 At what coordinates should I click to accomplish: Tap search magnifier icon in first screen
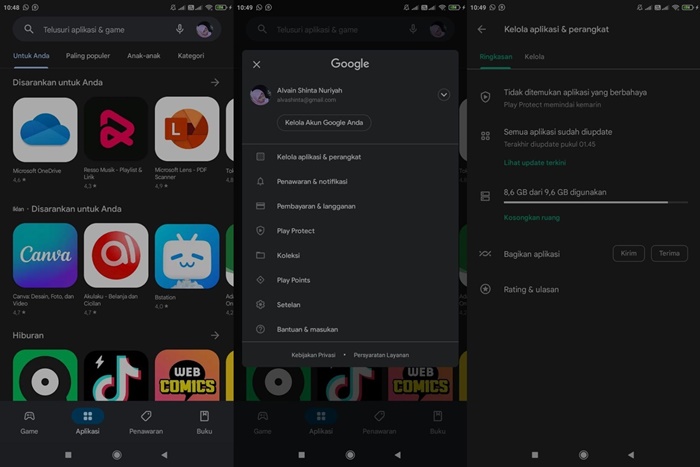tap(29, 29)
